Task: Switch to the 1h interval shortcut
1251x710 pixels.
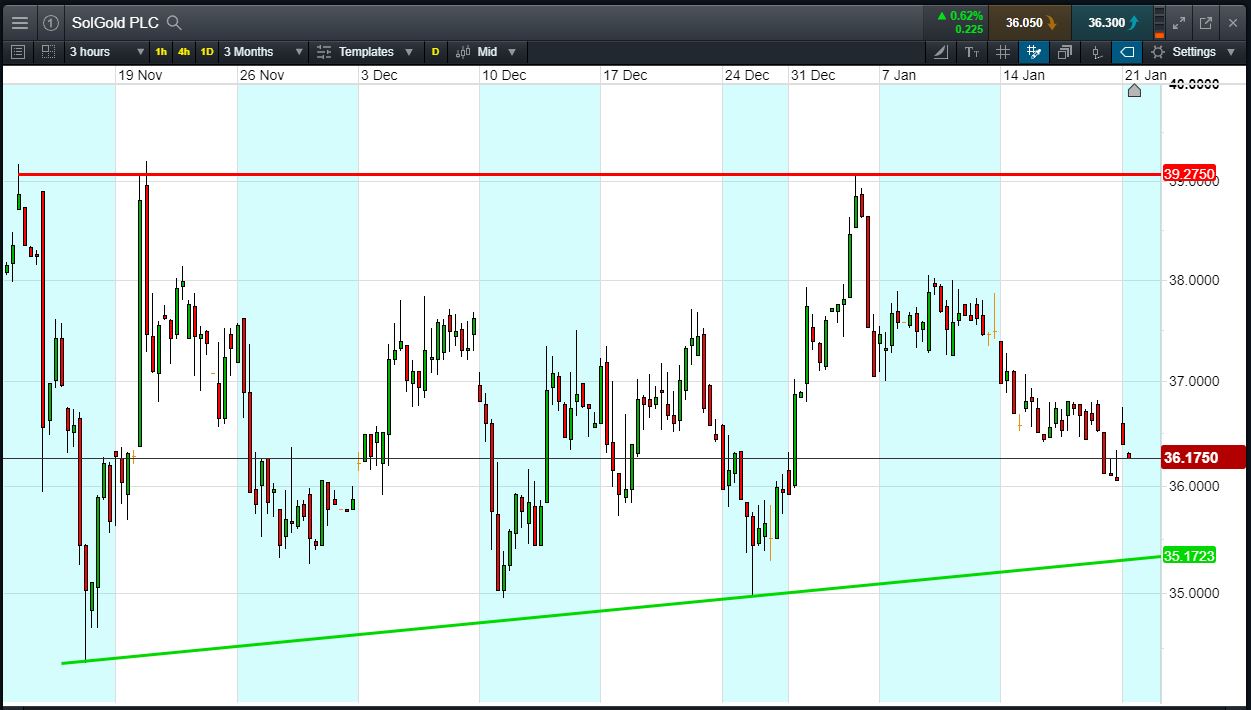Action: click(161, 51)
